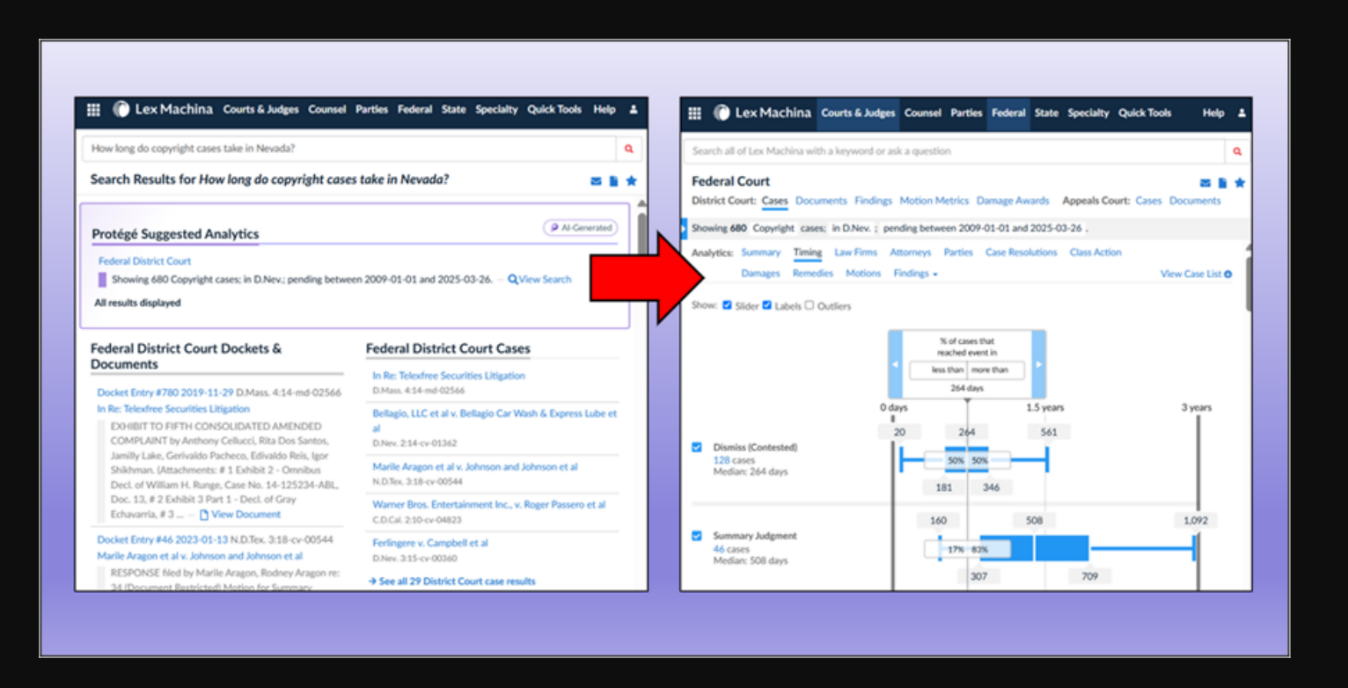This screenshot has width=1348, height=688.
Task: Open the Motion Metrics District Court tab
Action: coord(933,201)
